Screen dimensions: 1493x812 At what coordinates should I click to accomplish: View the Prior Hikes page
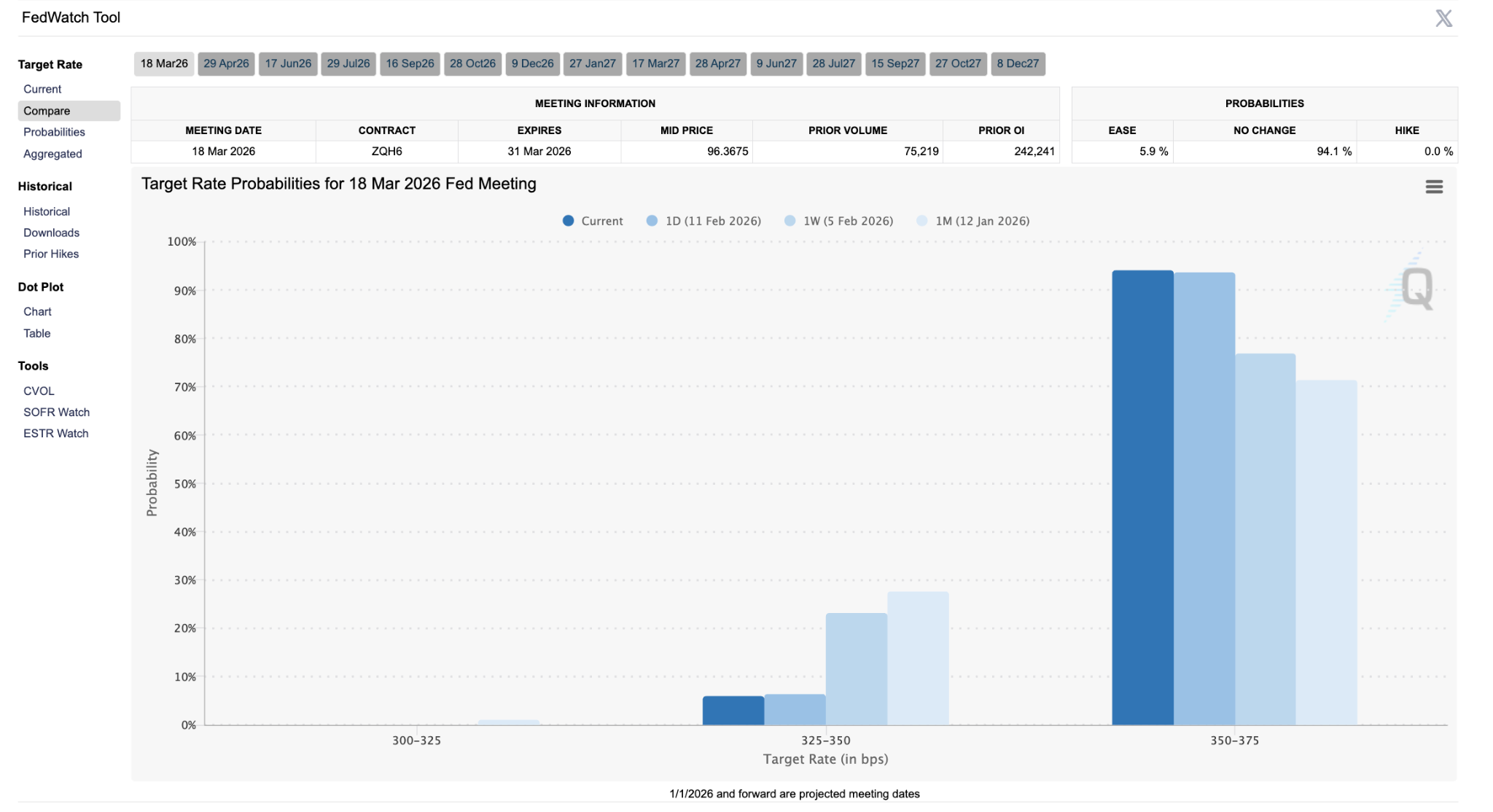(x=50, y=254)
